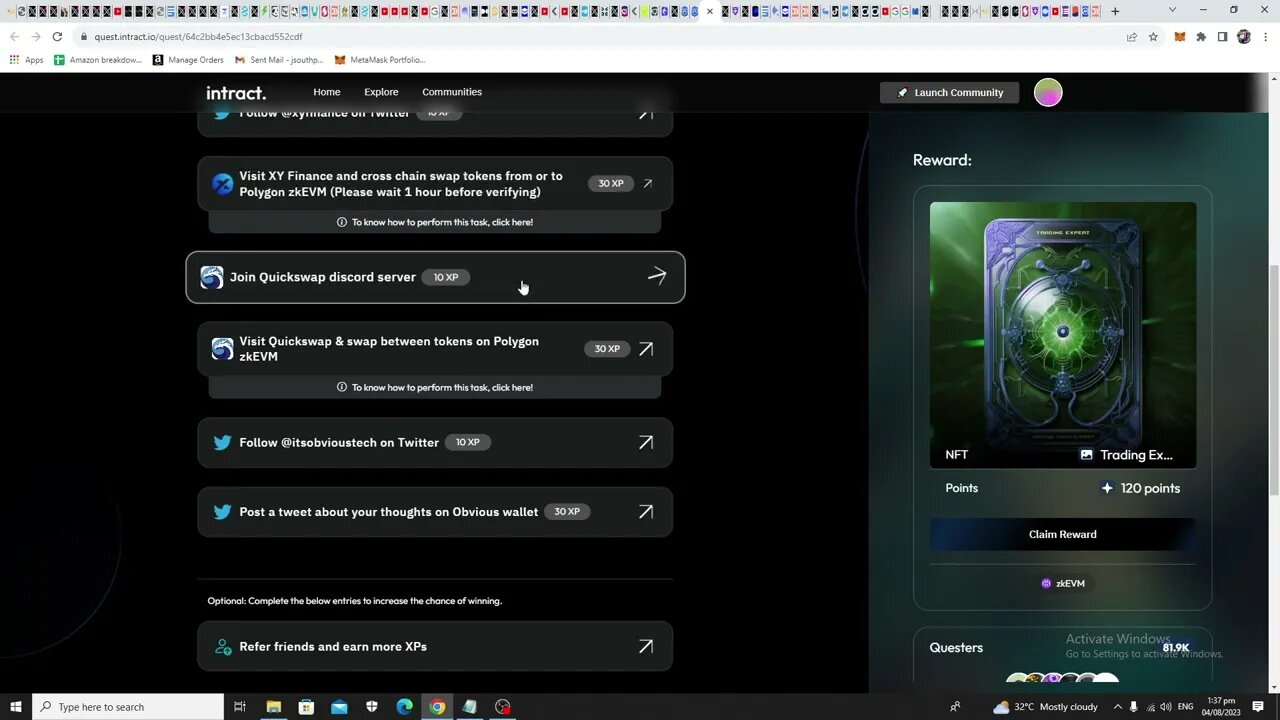Open the Amazon breakdown bookmark
The width and height of the screenshot is (1280, 720).
point(98,60)
